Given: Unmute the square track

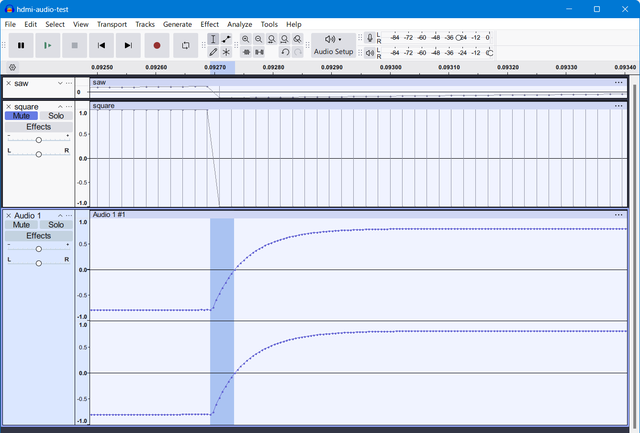Looking at the screenshot, I should [x=21, y=116].
